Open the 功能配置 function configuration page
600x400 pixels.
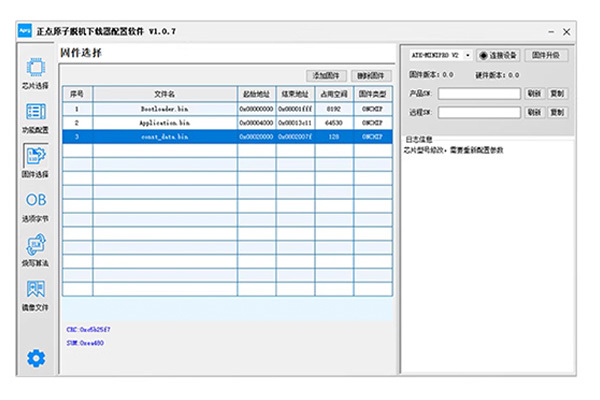click(35, 117)
